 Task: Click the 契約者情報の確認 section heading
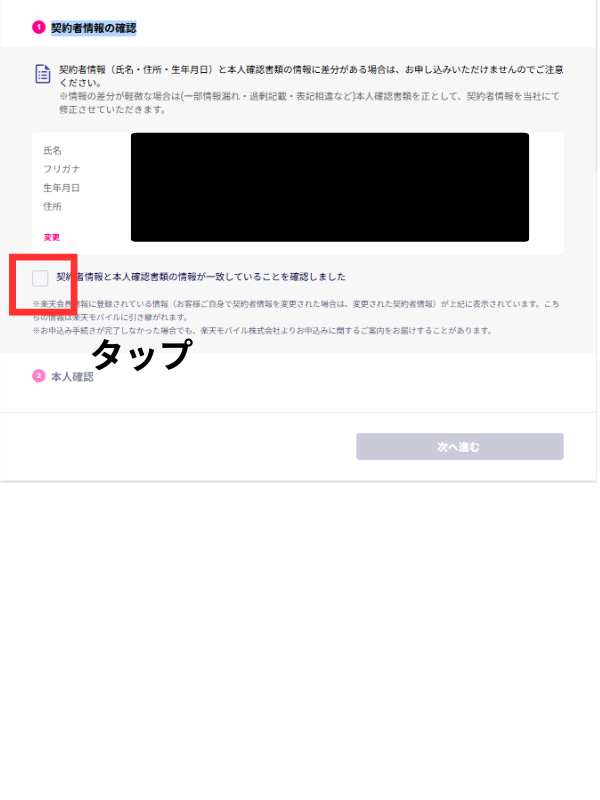coord(93,28)
